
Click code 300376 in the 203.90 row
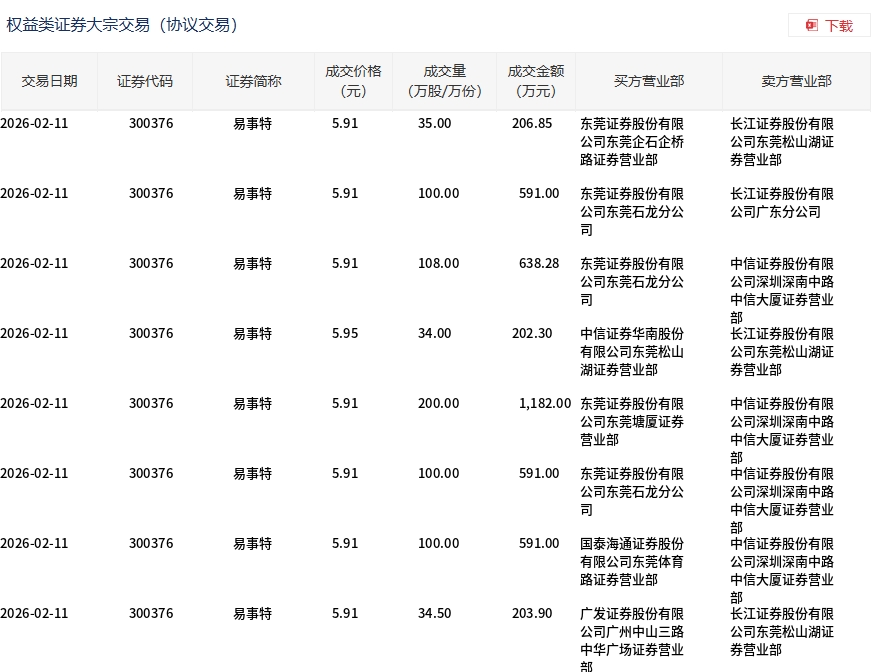tap(151, 614)
